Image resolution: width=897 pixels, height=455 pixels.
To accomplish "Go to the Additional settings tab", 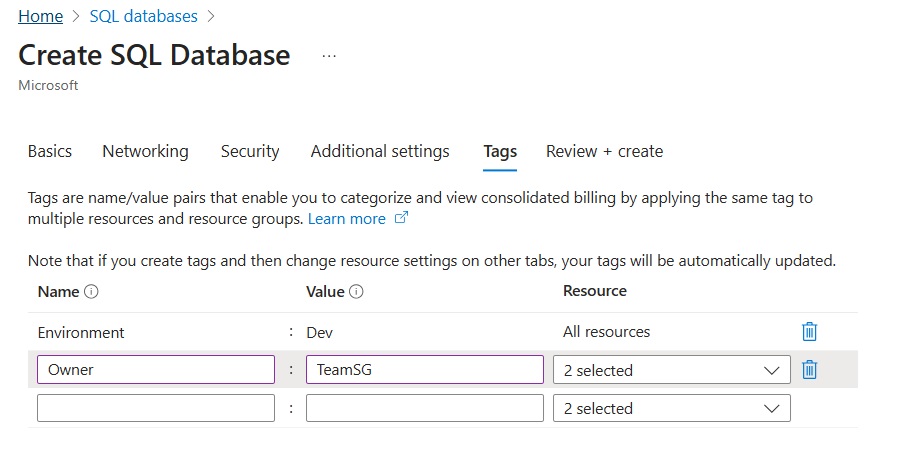I will tap(380, 151).
